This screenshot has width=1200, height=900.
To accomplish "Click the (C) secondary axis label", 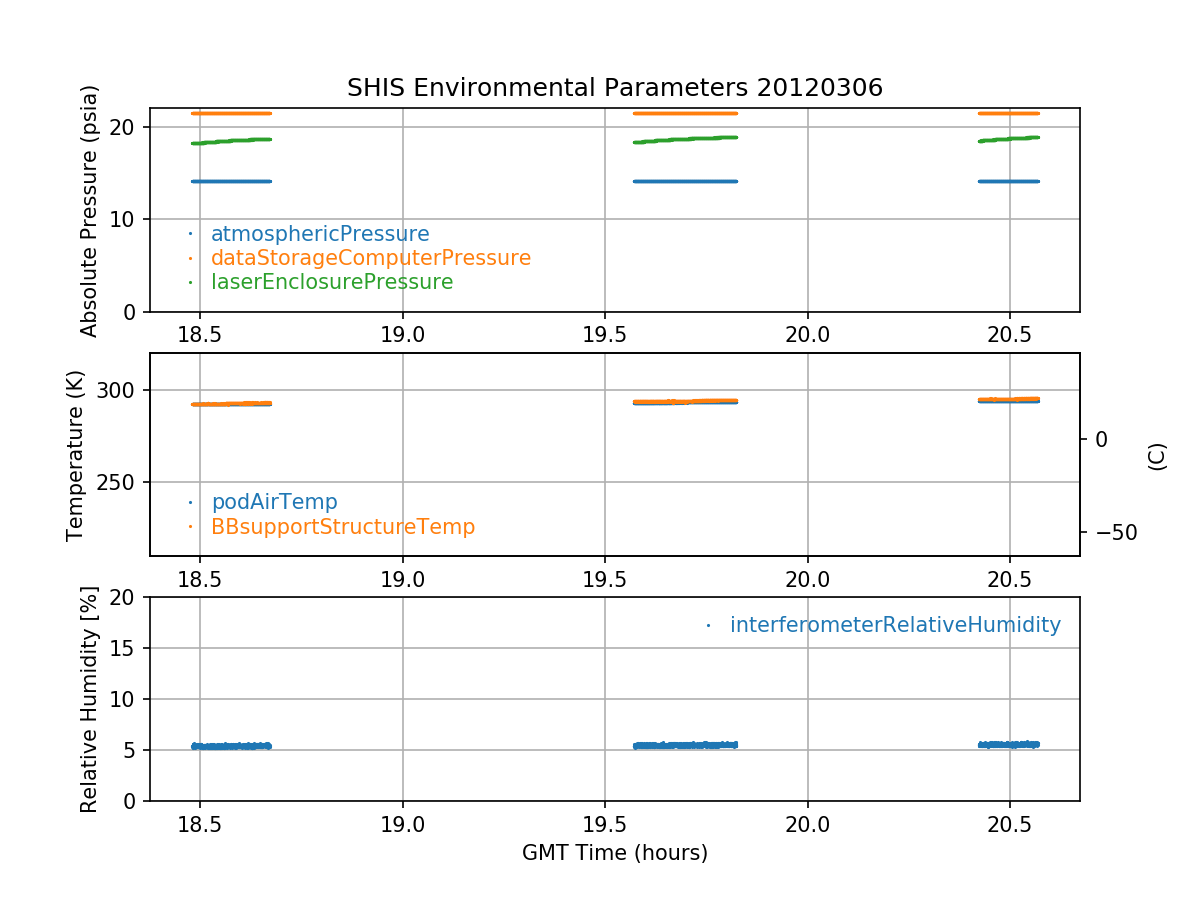I will point(1157,456).
